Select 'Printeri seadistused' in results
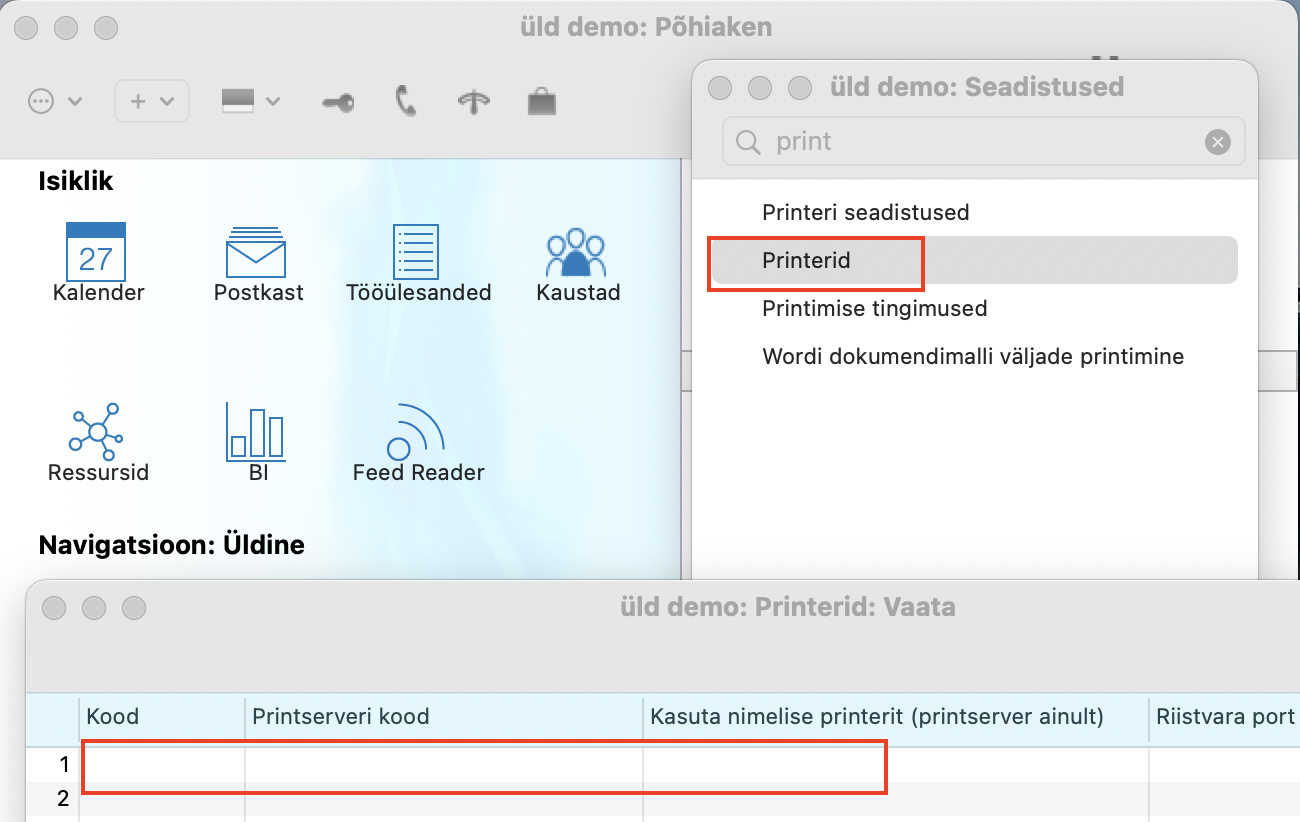The width and height of the screenshot is (1300, 822). click(865, 212)
